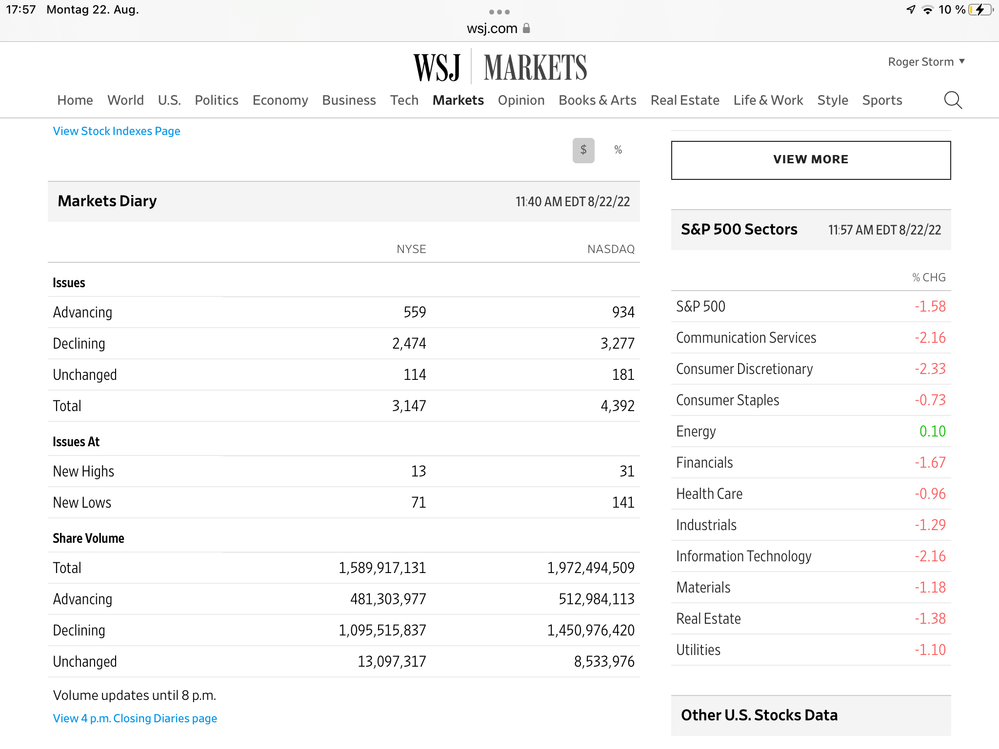This screenshot has width=999, height=749.
Task: Open the Sports section
Action: (x=882, y=100)
